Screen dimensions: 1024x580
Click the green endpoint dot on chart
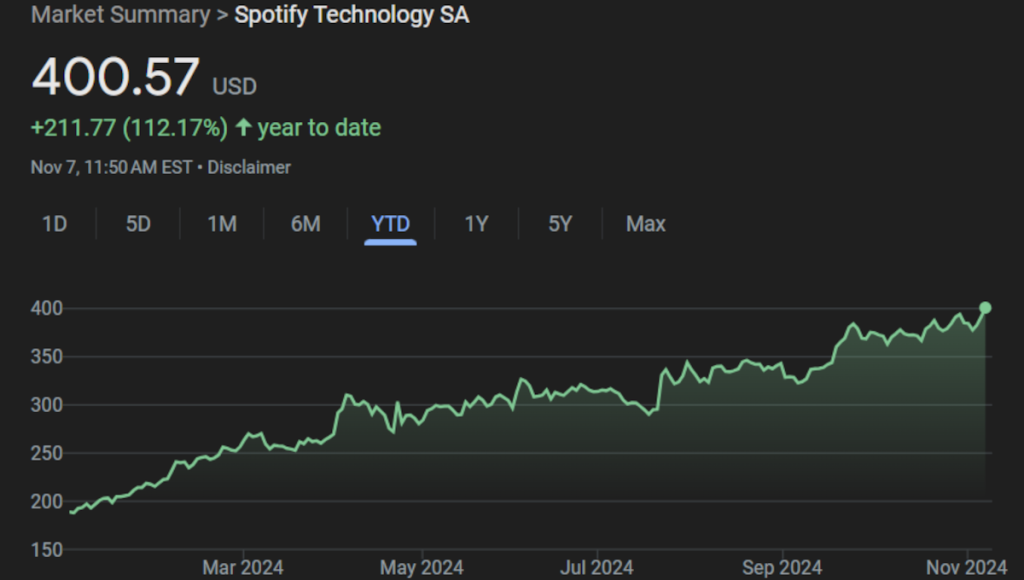[x=985, y=308]
